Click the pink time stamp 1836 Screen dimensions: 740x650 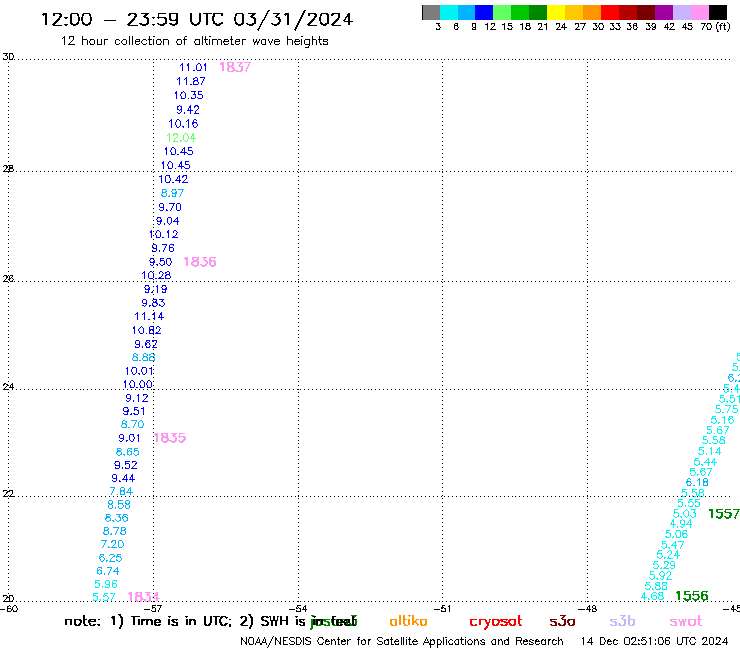click(200, 262)
